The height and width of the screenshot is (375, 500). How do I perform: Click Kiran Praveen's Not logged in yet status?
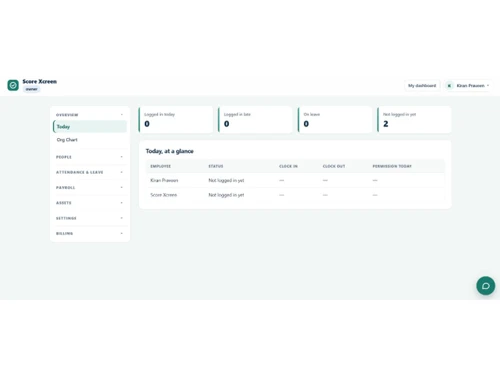pyautogui.click(x=226, y=180)
